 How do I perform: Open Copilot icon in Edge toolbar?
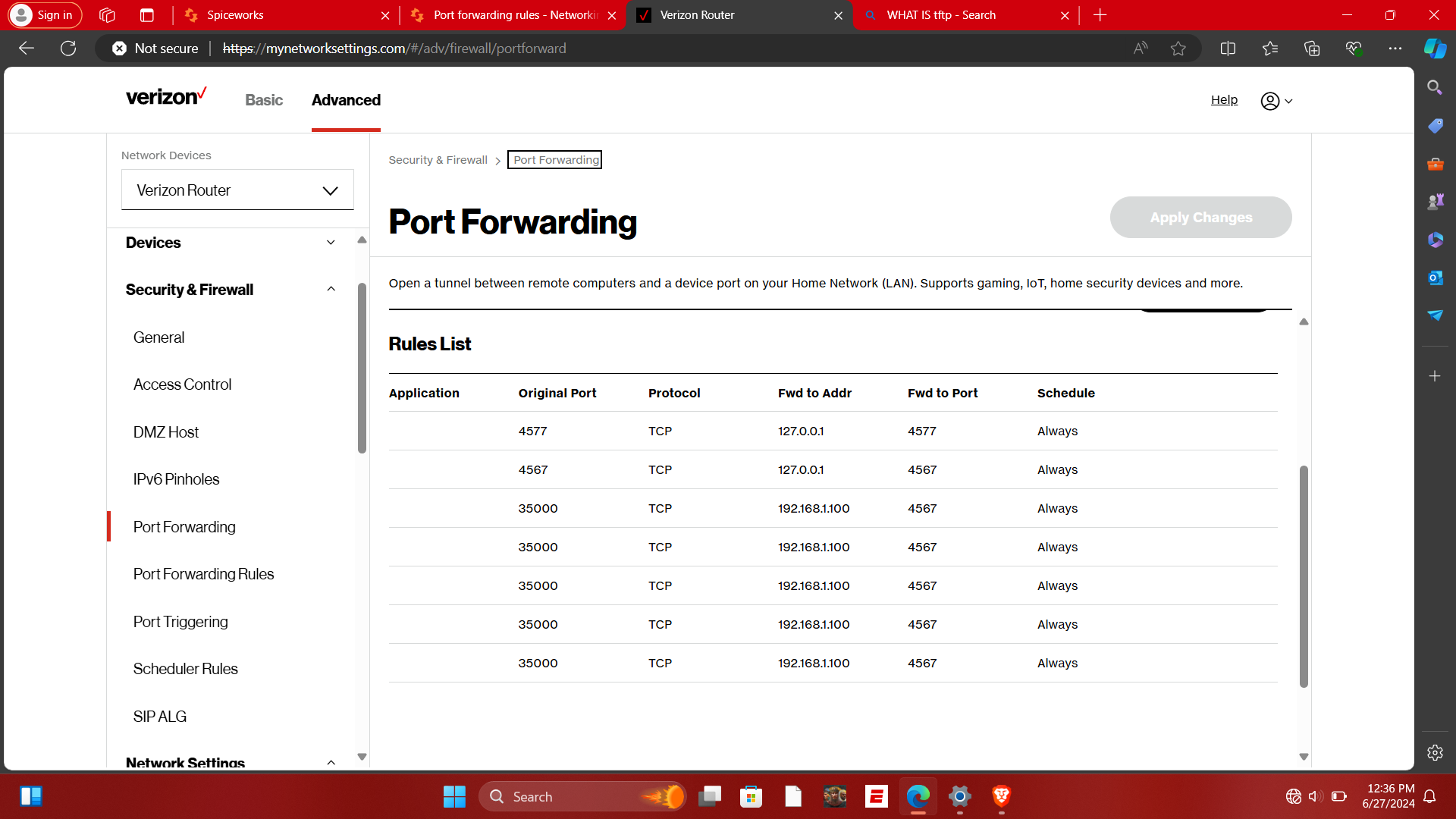pos(1434,49)
